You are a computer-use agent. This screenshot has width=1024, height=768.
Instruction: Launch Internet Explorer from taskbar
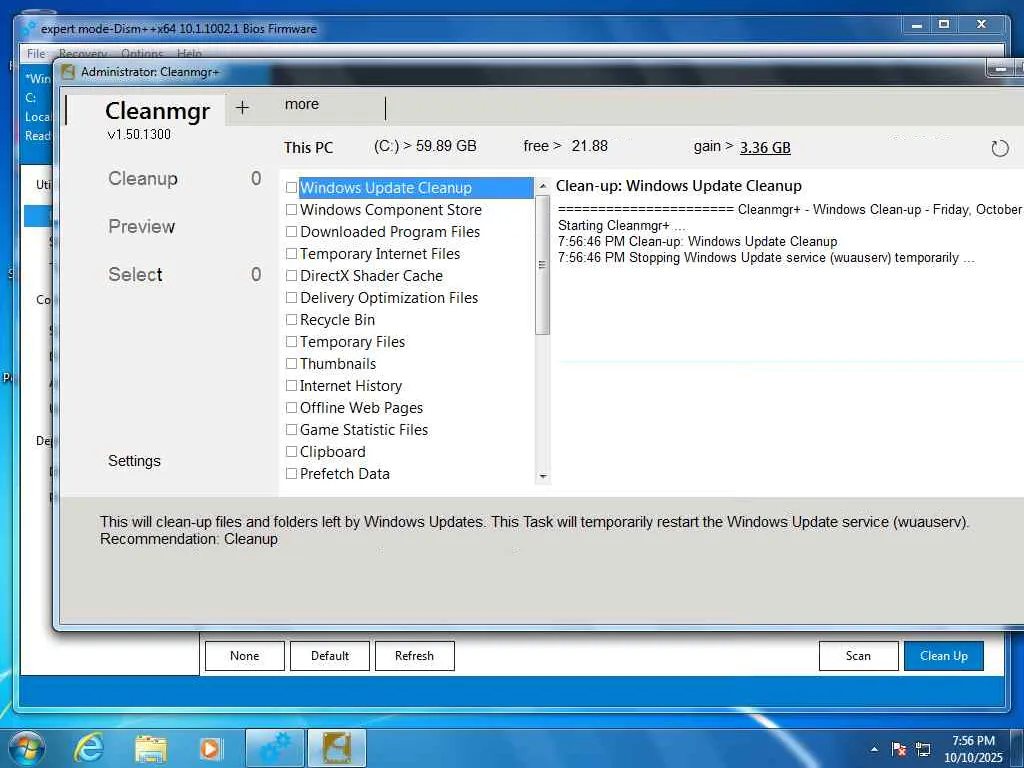coord(89,747)
